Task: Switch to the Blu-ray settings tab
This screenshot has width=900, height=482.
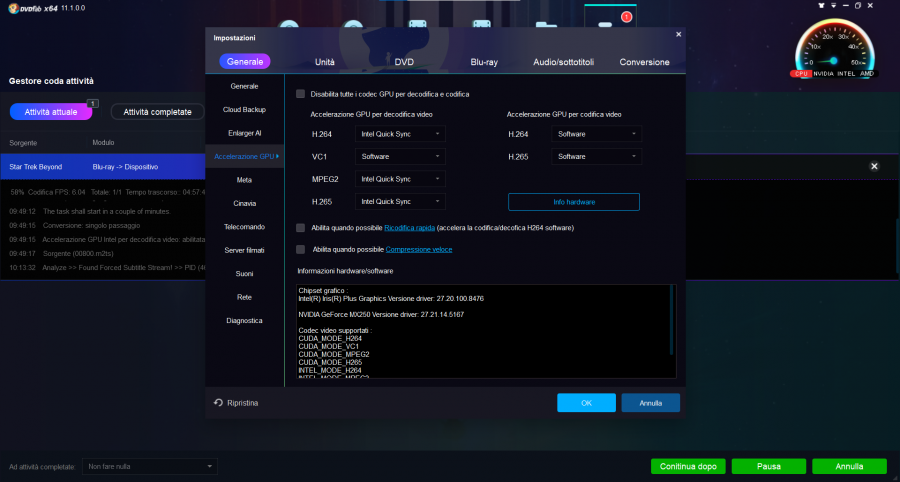Action: 484,62
